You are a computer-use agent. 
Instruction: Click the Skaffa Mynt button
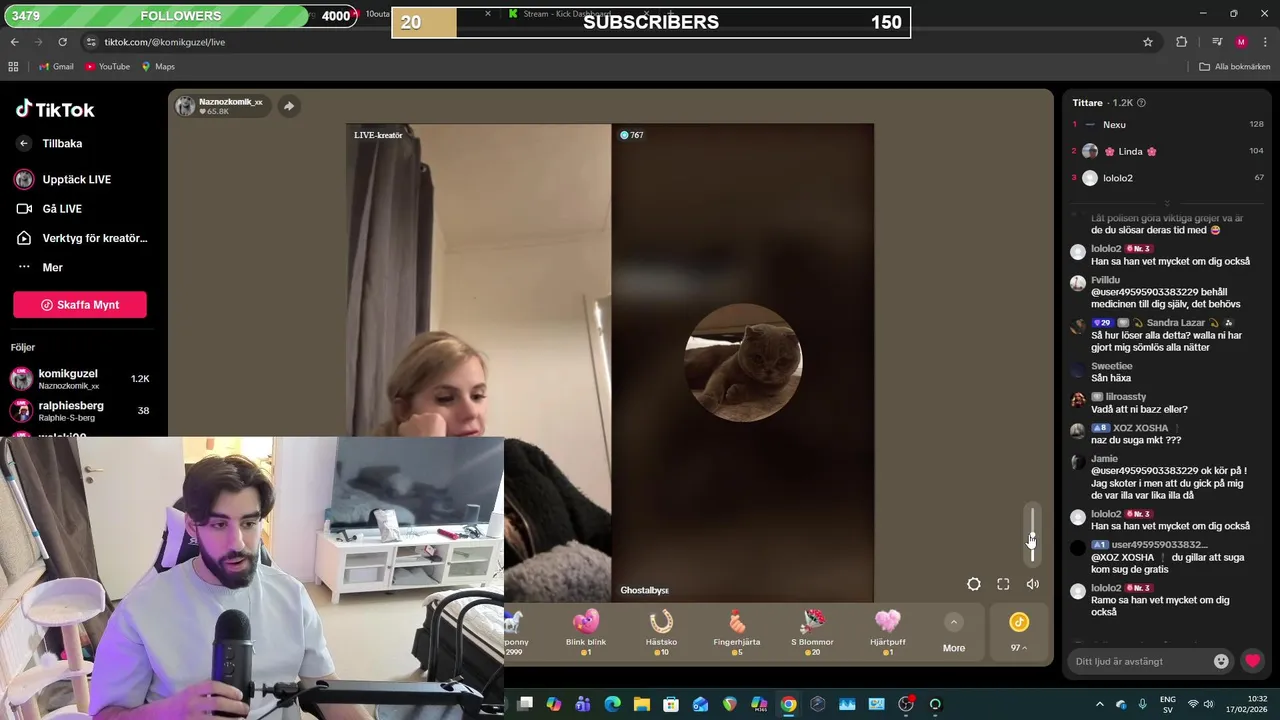coord(80,305)
